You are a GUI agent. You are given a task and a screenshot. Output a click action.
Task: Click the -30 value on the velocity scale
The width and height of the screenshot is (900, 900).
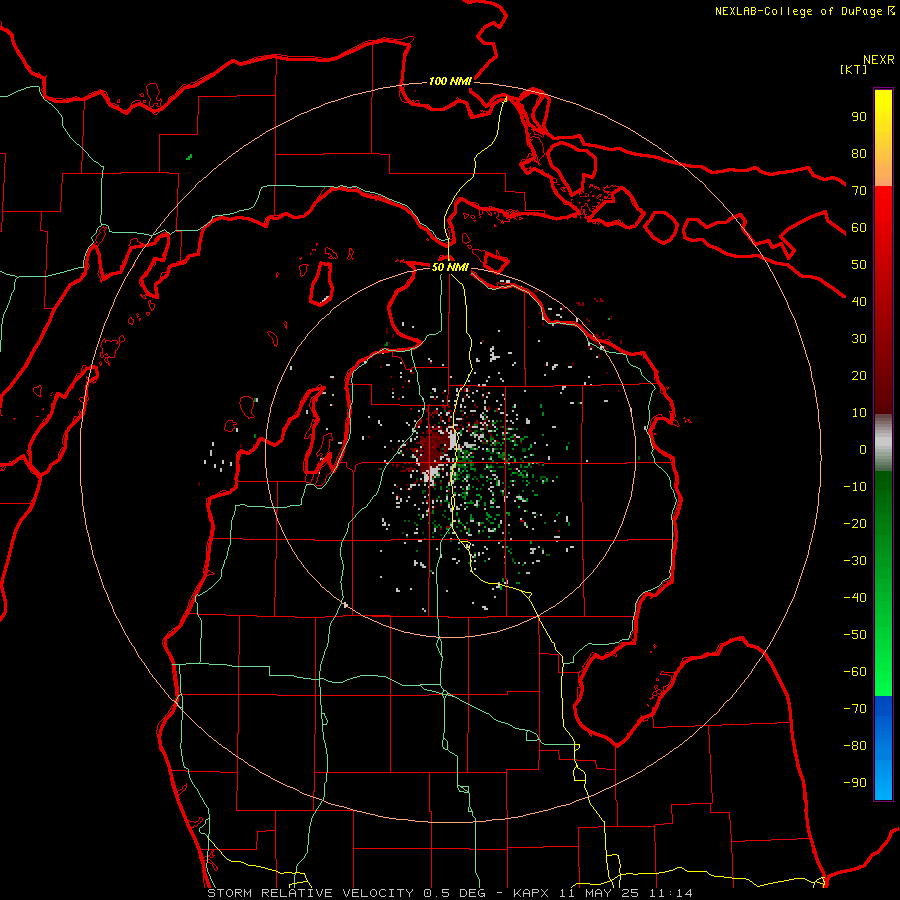[855, 561]
